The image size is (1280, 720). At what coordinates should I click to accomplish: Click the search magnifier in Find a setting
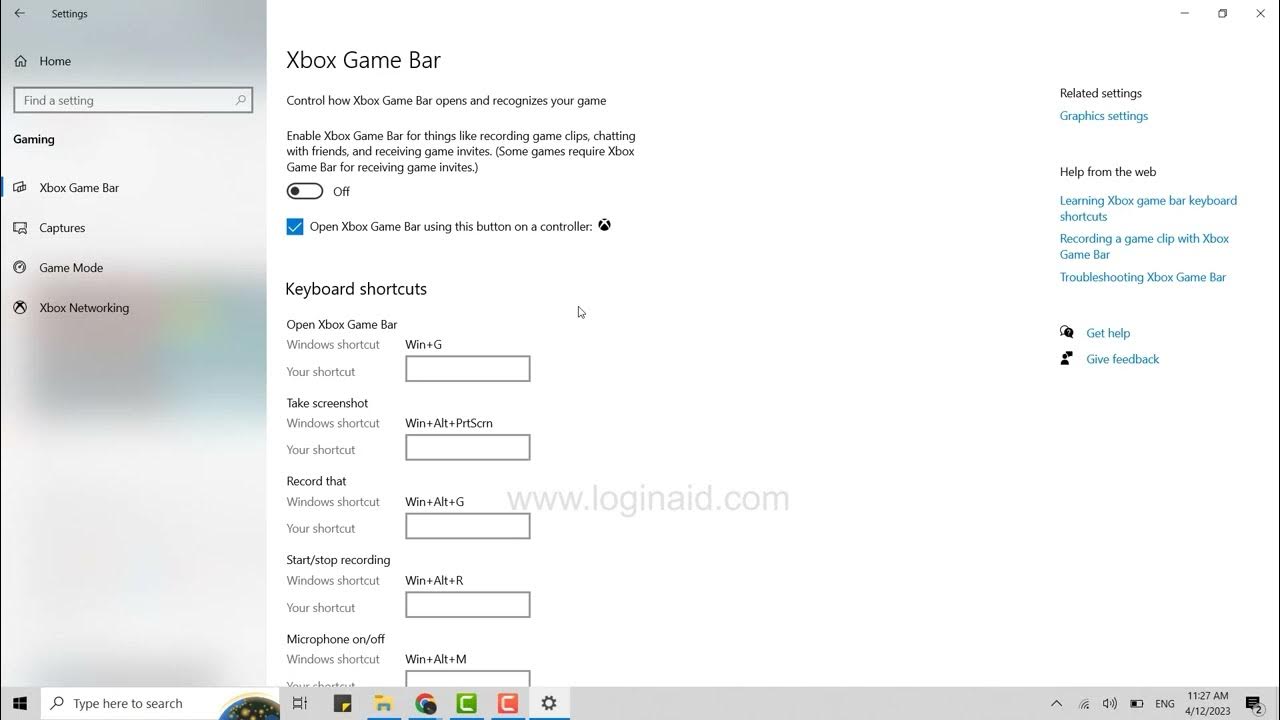pos(241,100)
